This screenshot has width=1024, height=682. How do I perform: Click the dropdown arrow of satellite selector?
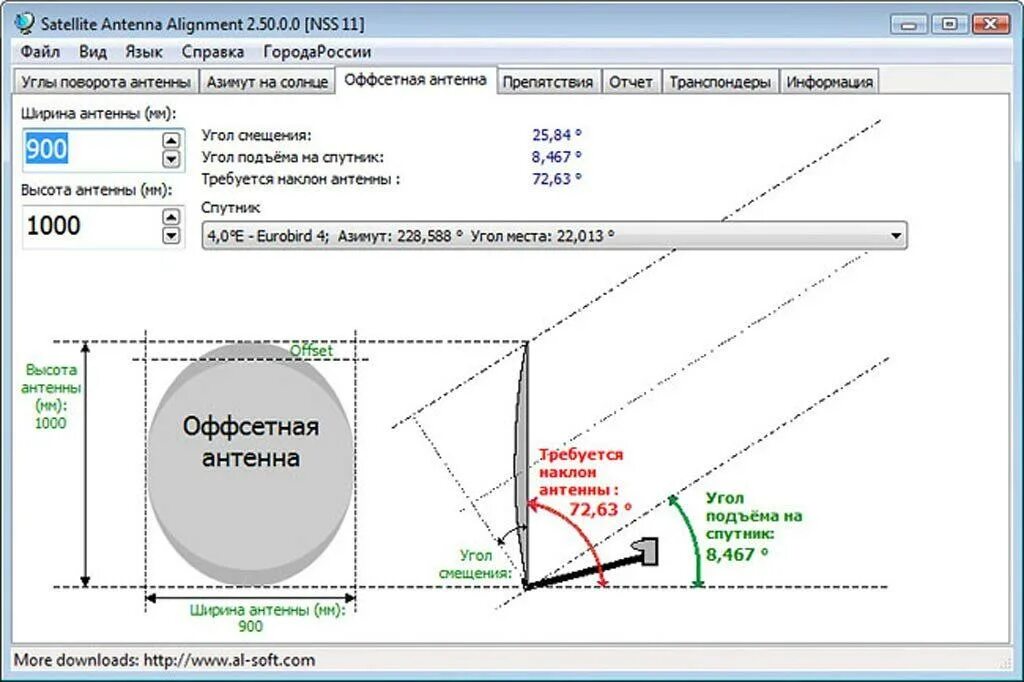(896, 236)
